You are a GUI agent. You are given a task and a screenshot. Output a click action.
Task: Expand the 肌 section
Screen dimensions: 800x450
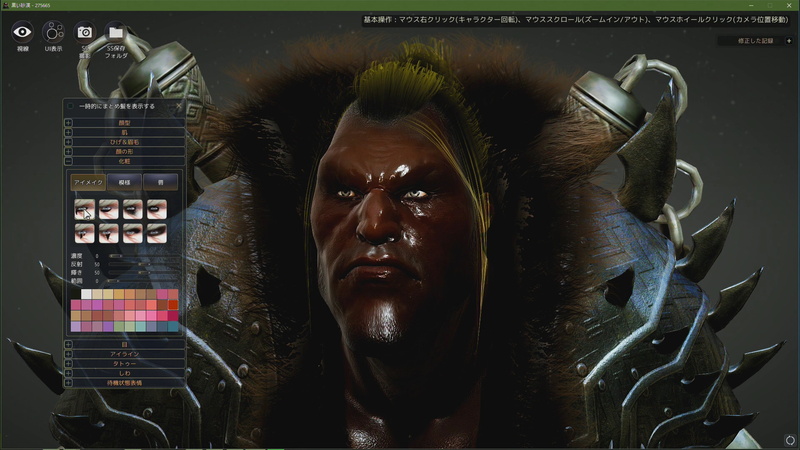pyautogui.click(x=124, y=133)
